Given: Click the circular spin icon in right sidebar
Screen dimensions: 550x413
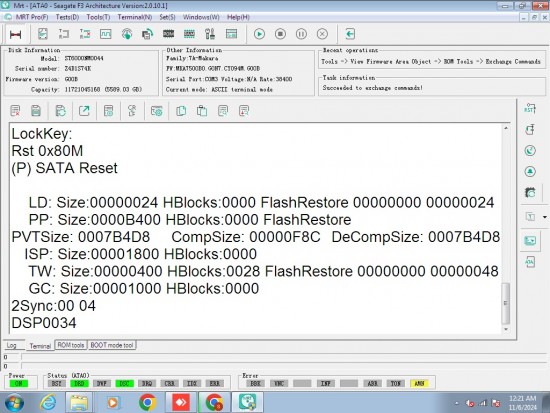Looking at the screenshot, I should click(530, 151).
